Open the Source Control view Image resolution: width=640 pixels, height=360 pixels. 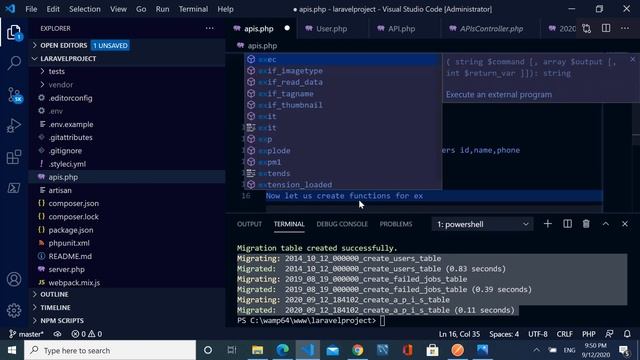pyautogui.click(x=14, y=95)
